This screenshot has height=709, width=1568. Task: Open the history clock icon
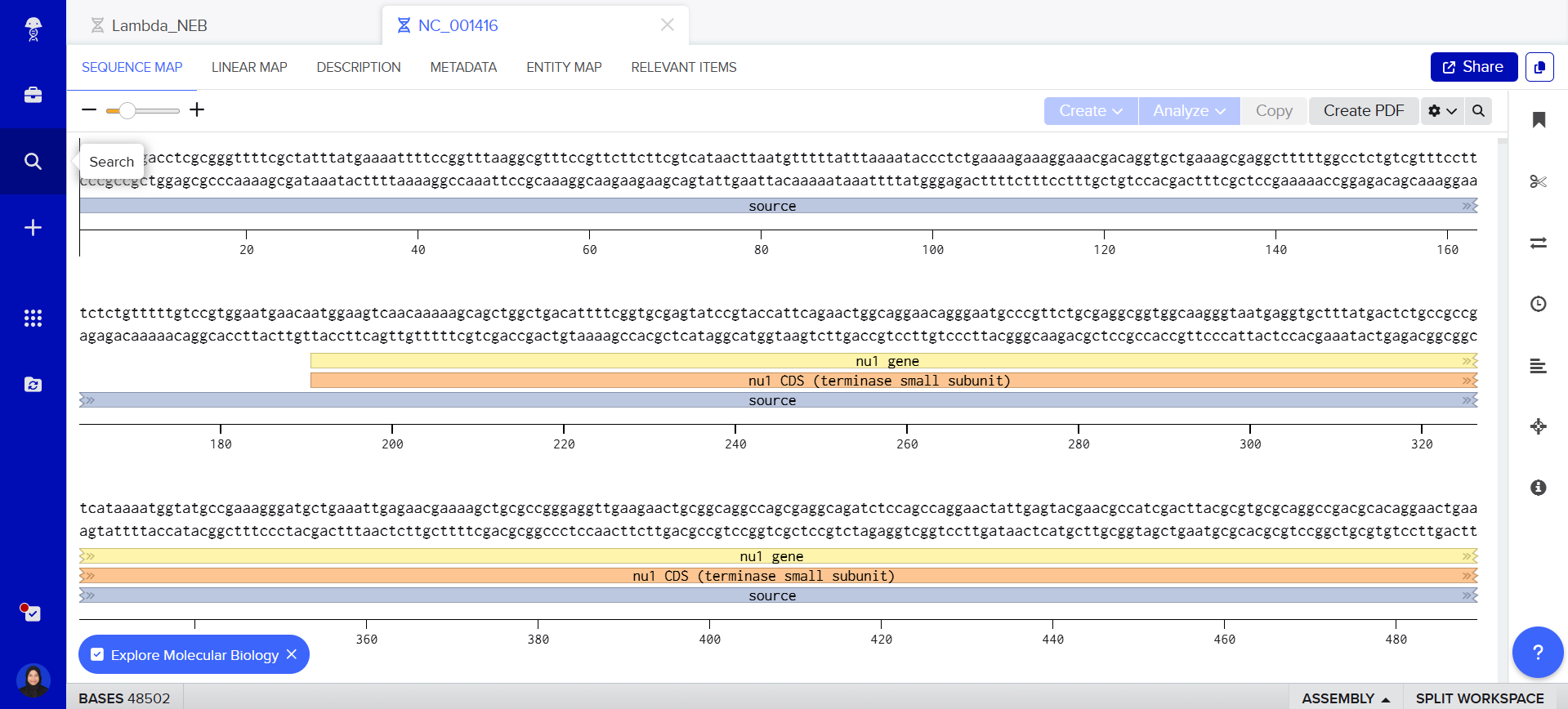[1538, 304]
